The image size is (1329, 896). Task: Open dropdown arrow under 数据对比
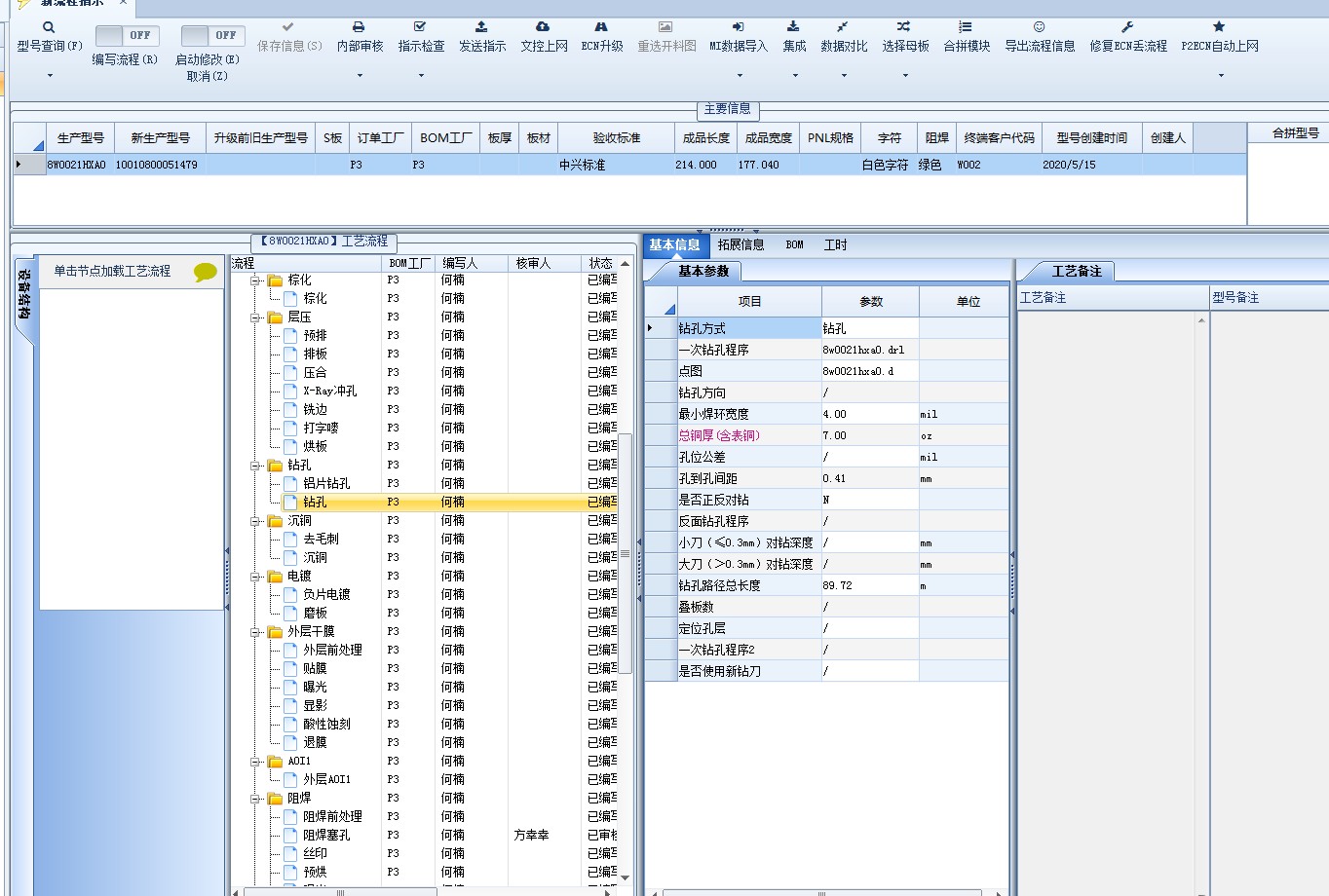844,76
